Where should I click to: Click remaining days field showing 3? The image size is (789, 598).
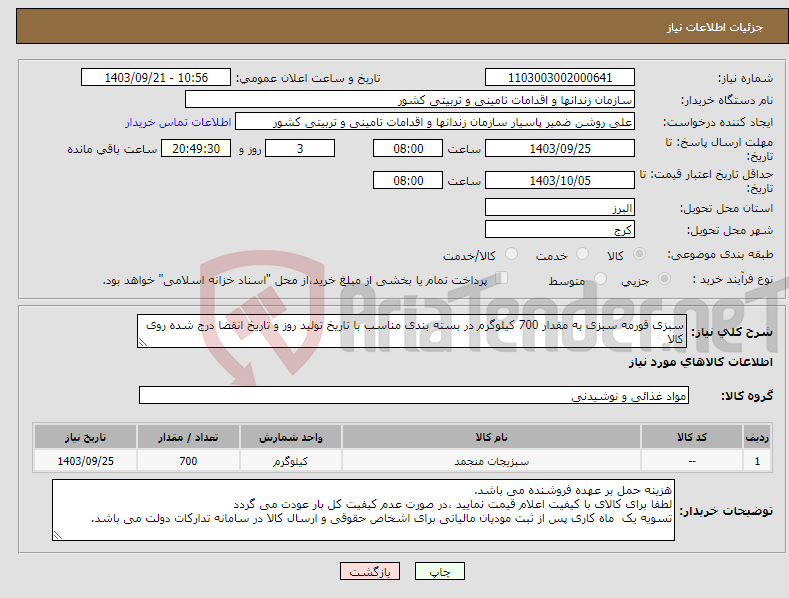[x=300, y=148]
